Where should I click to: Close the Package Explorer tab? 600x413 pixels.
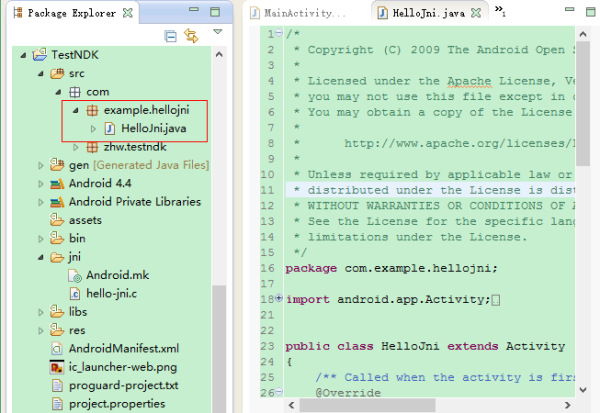pos(127,13)
